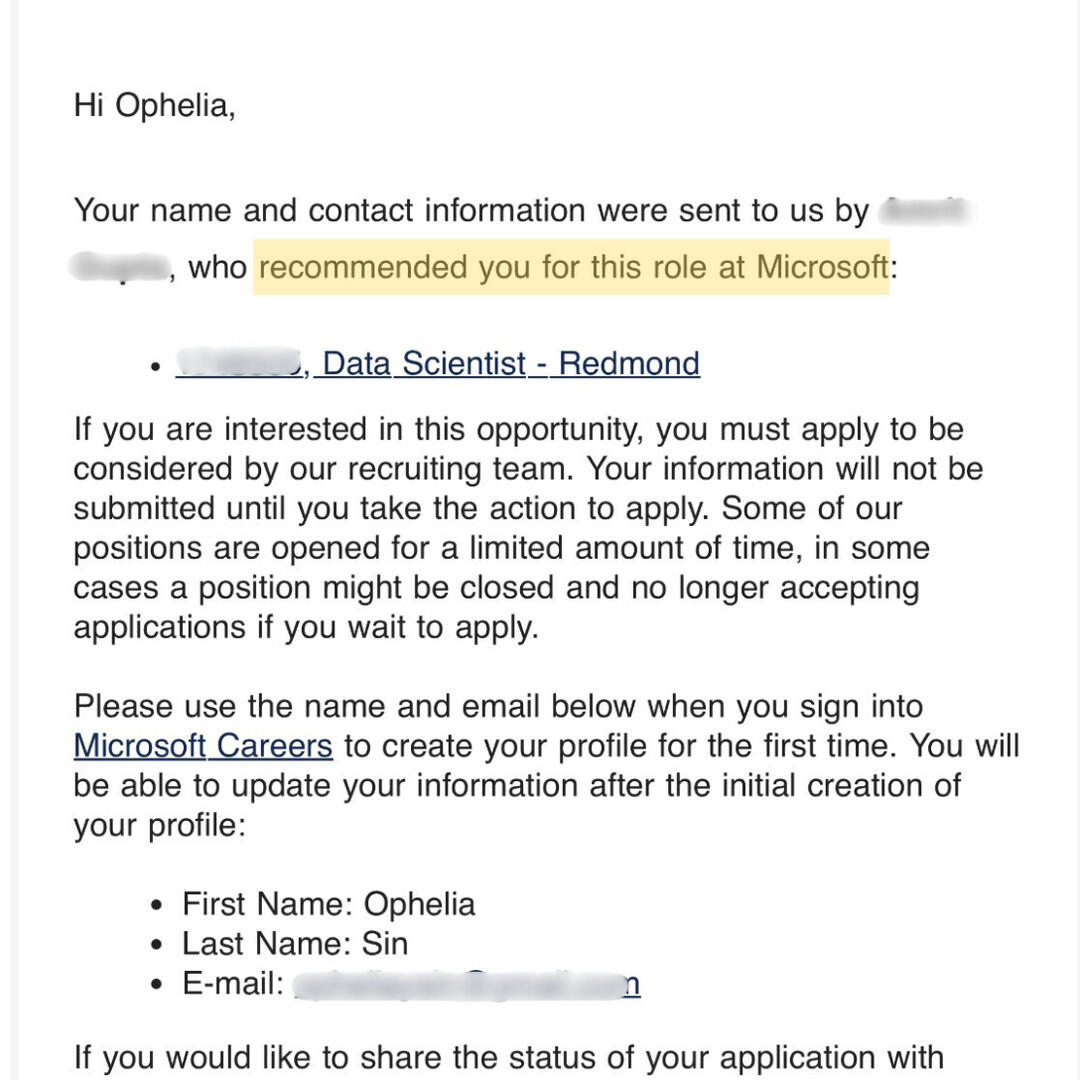This screenshot has height=1080, width=1080.
Task: Click the "Hi Ophelia," greeting
Action: [x=155, y=105]
